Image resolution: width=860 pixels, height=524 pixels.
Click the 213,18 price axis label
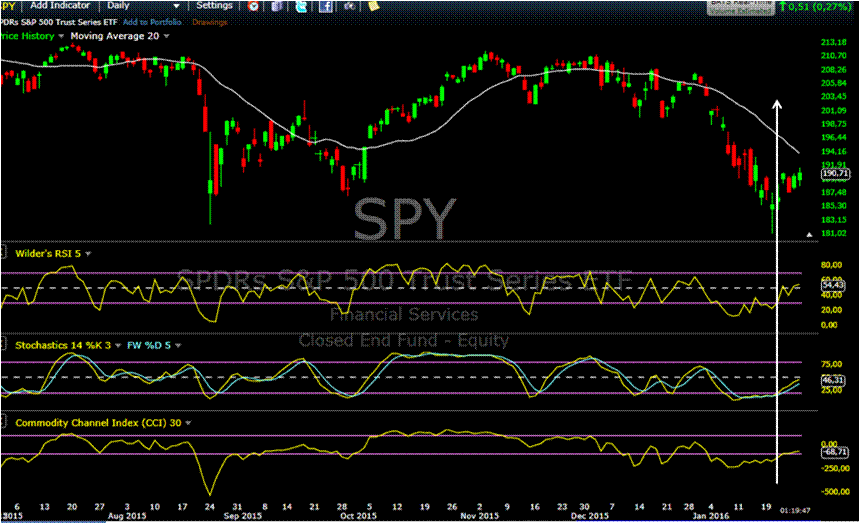point(834,42)
